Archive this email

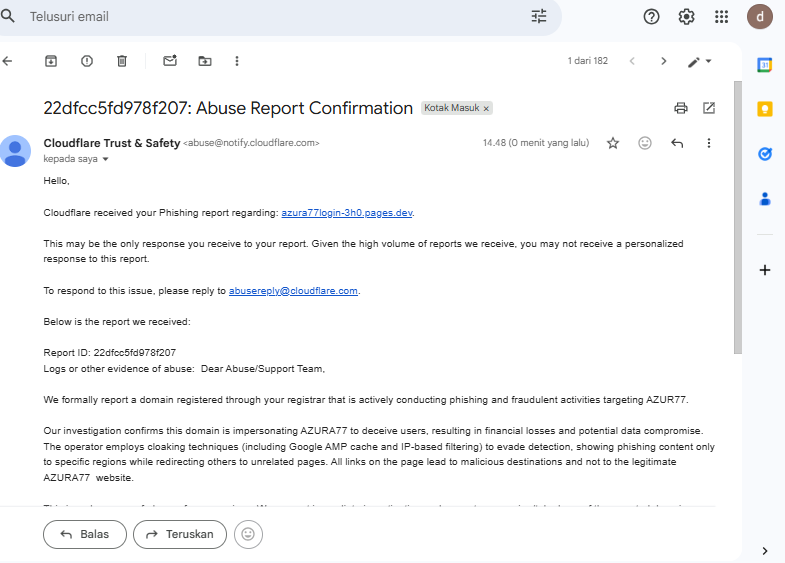[x=51, y=61]
